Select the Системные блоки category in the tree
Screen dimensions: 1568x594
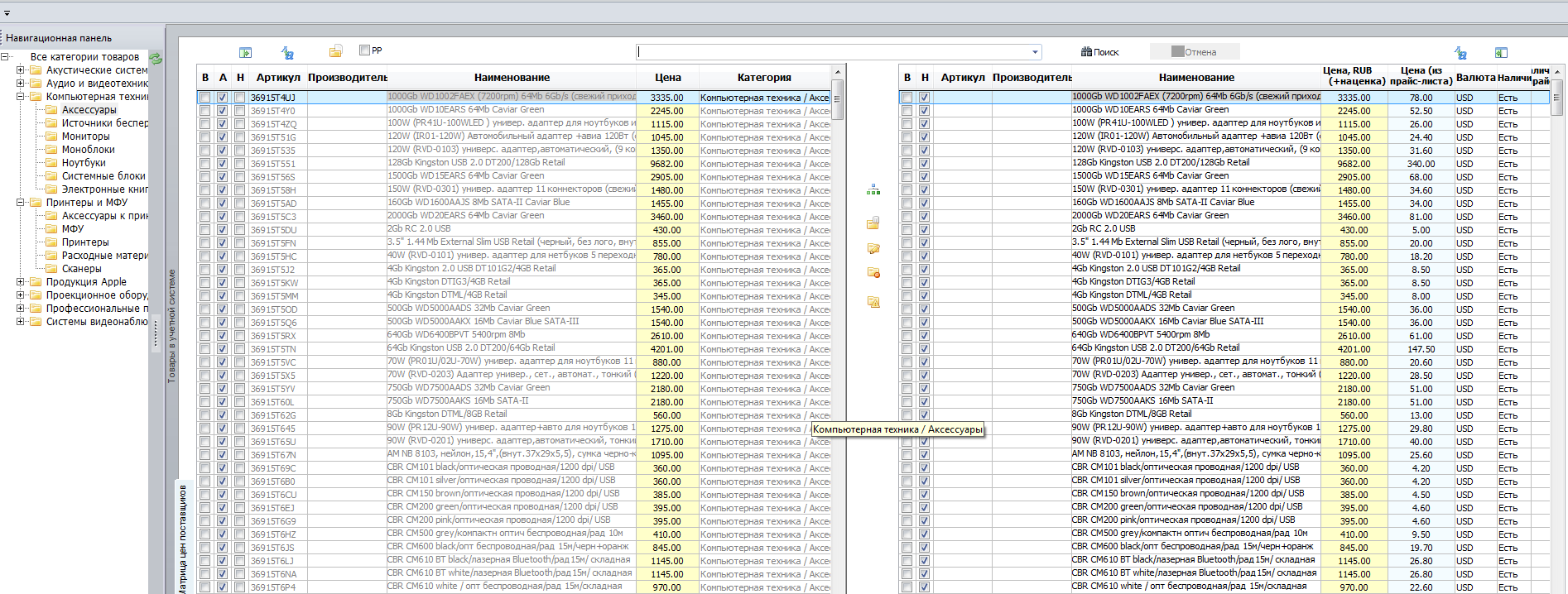click(x=103, y=176)
